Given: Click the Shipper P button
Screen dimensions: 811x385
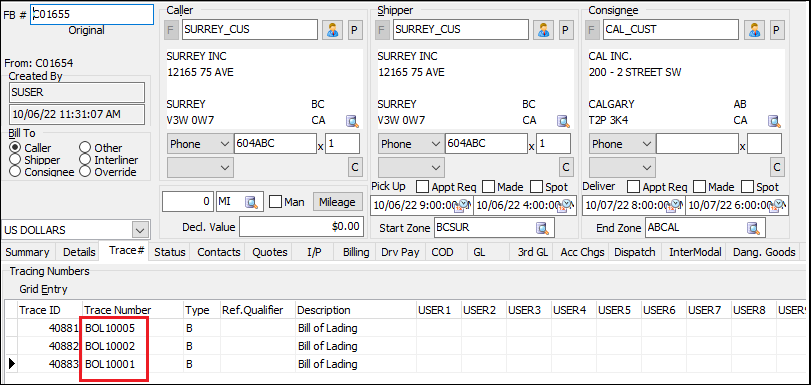Looking at the screenshot, I should pos(565,30).
